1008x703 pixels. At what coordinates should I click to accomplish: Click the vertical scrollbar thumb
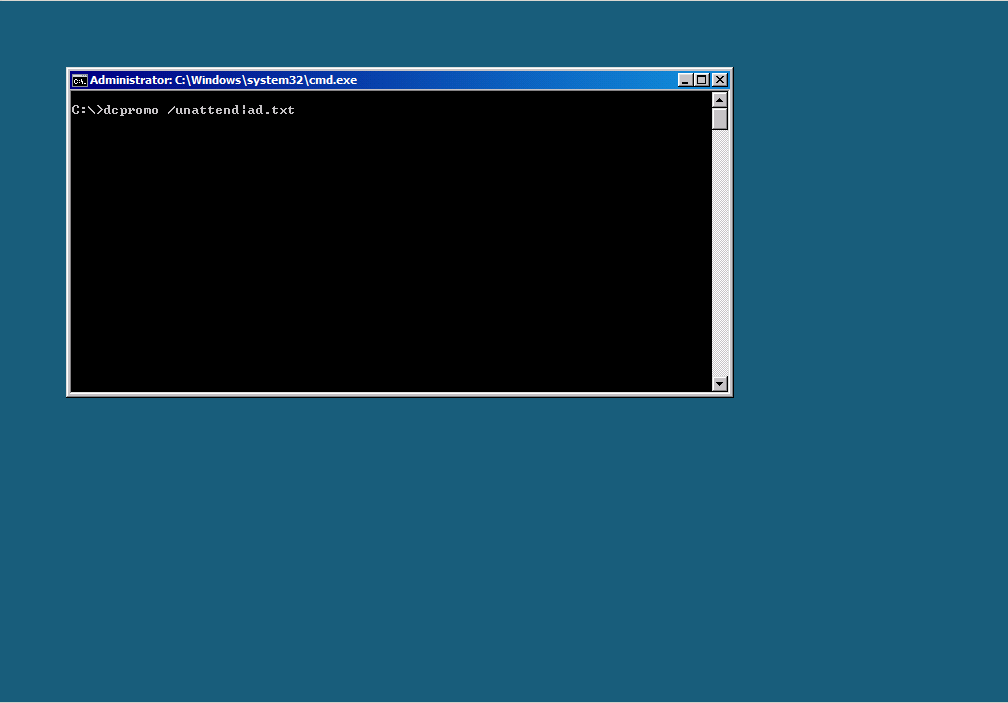pos(719,119)
